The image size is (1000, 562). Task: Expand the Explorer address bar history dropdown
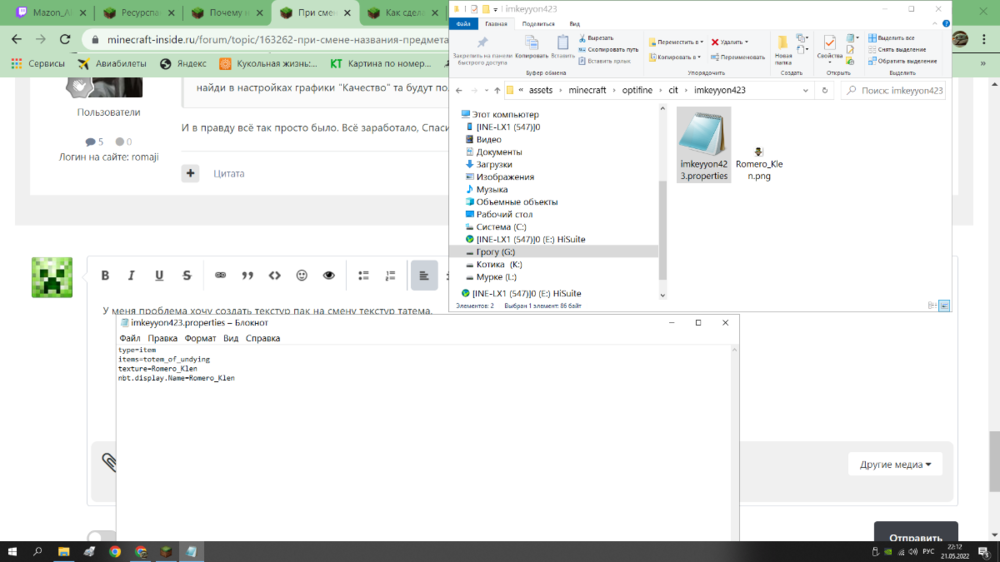point(805,91)
